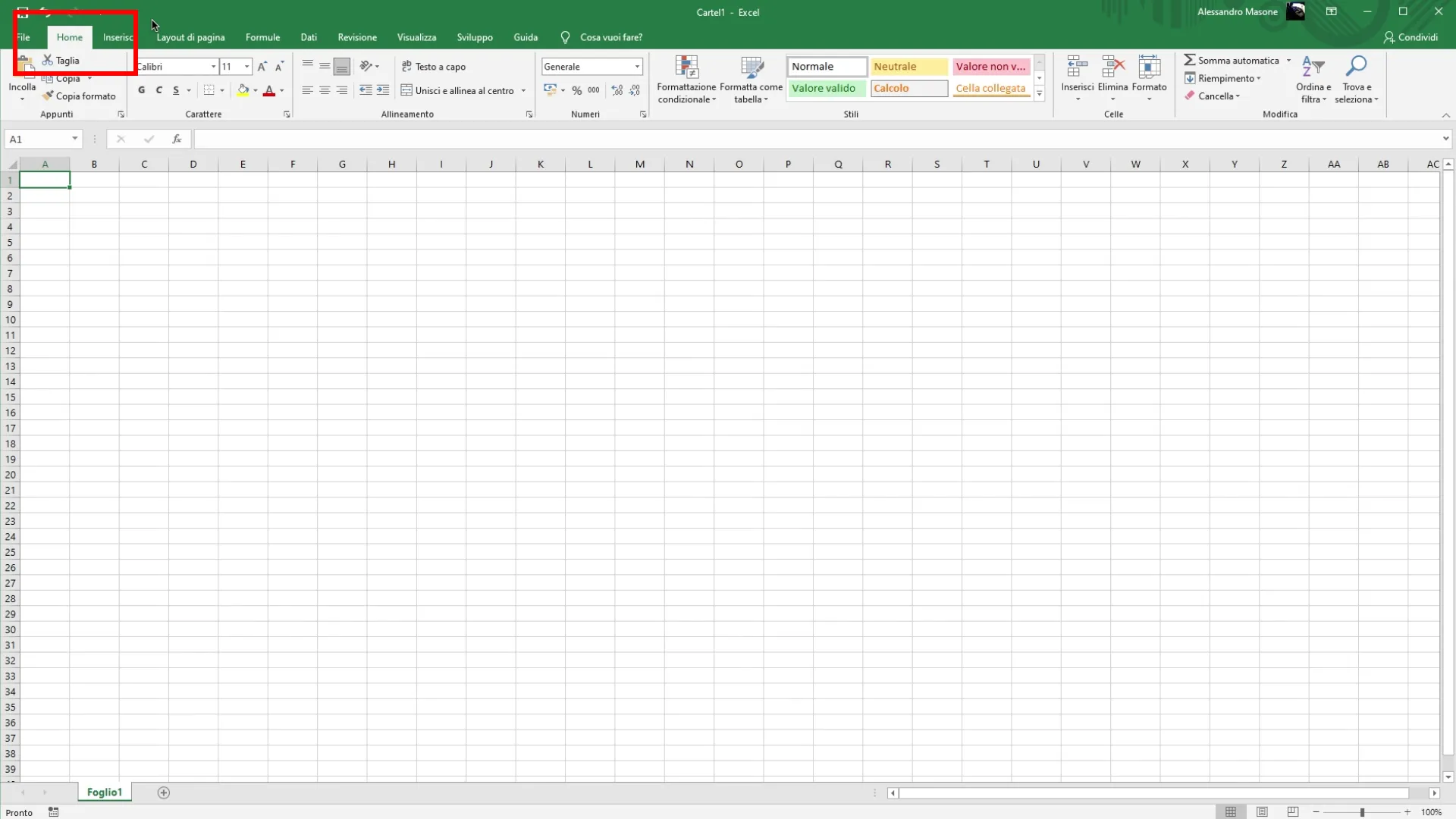Toggle Testo a capo wrap text

(x=434, y=67)
